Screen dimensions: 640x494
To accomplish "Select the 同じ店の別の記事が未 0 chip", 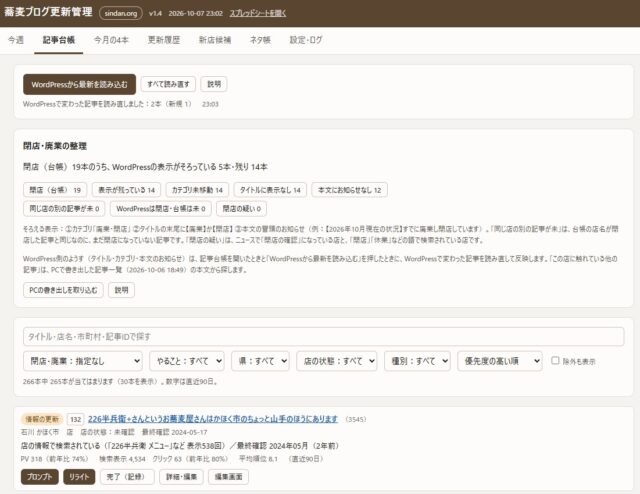I will [64, 209].
